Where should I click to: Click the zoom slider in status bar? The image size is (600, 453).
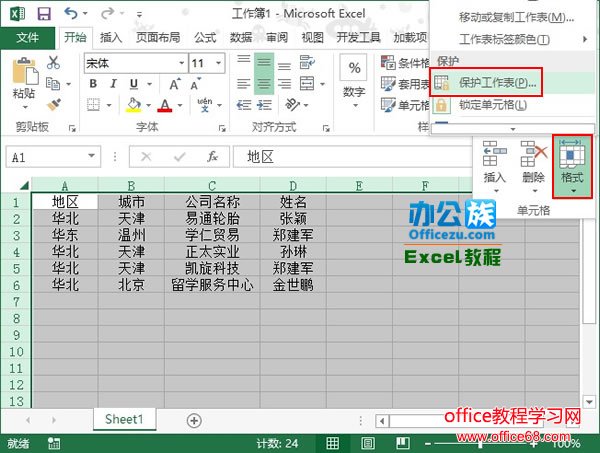481,444
